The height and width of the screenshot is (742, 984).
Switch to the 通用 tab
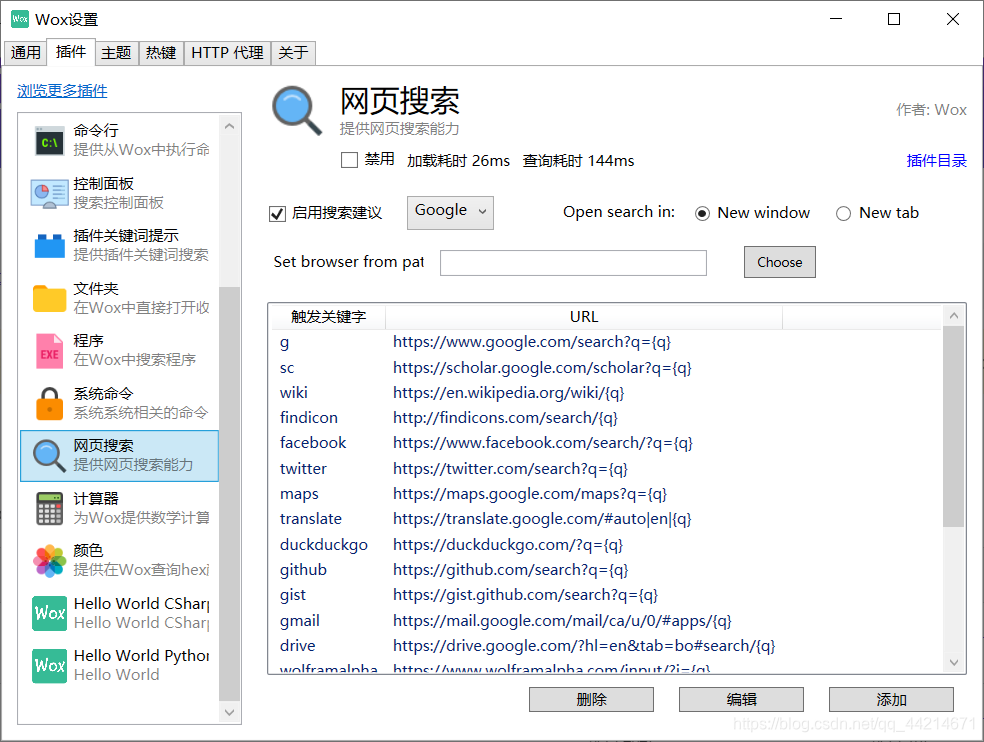click(26, 53)
